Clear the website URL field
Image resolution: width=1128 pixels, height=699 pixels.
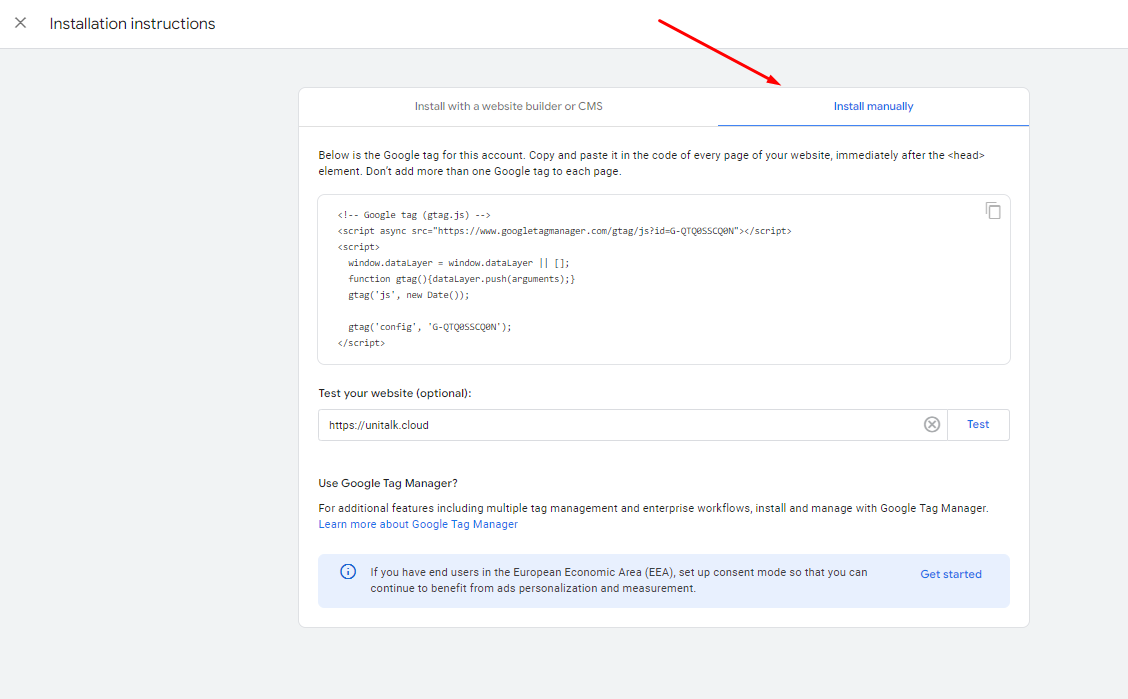click(x=931, y=425)
